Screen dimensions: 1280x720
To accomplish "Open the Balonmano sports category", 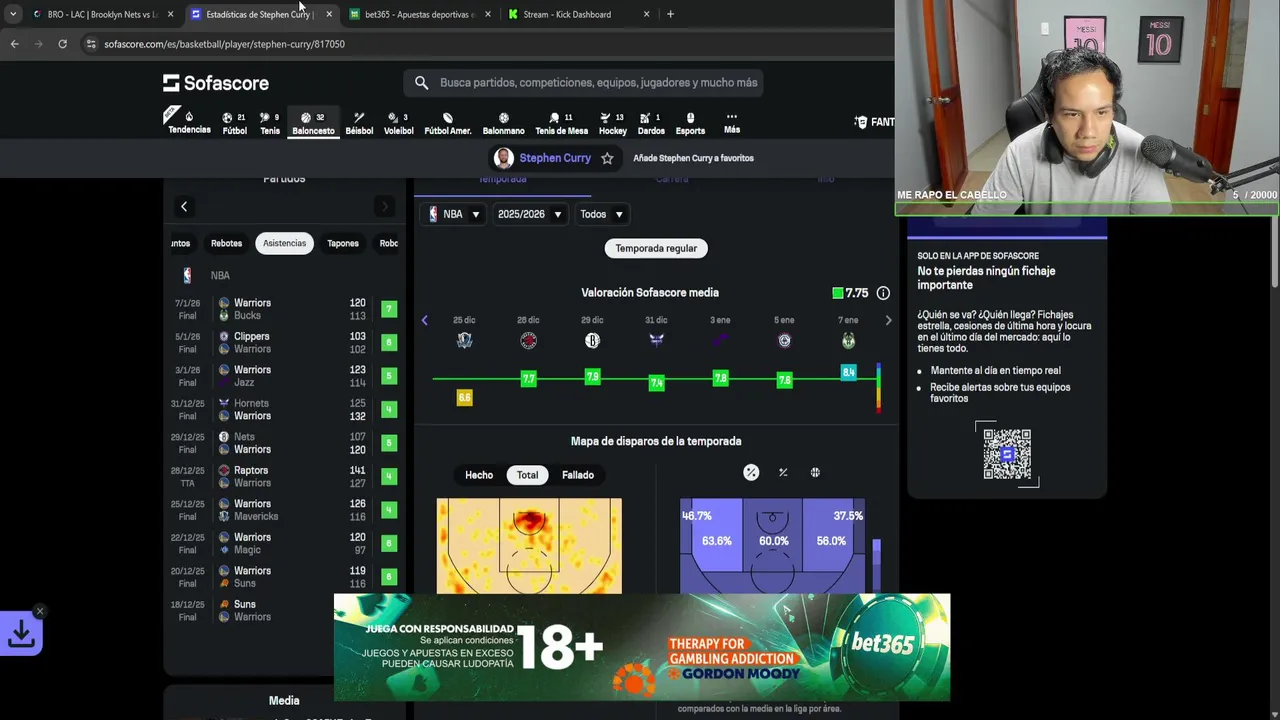I will pos(503,123).
